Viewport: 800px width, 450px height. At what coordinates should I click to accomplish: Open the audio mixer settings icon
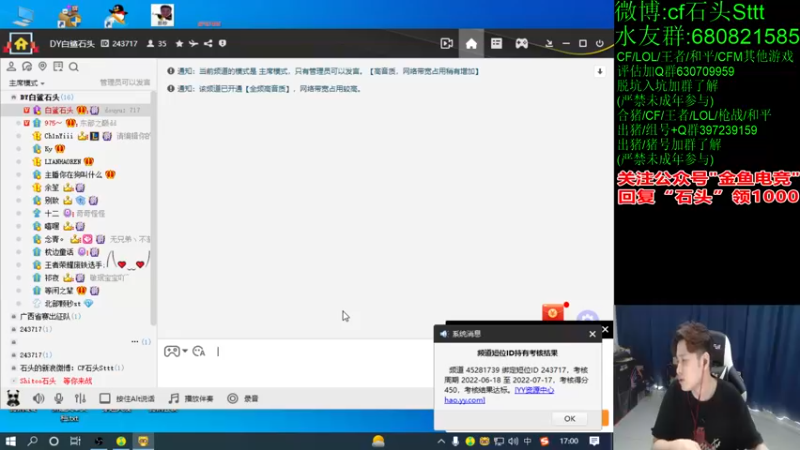click(x=80, y=398)
